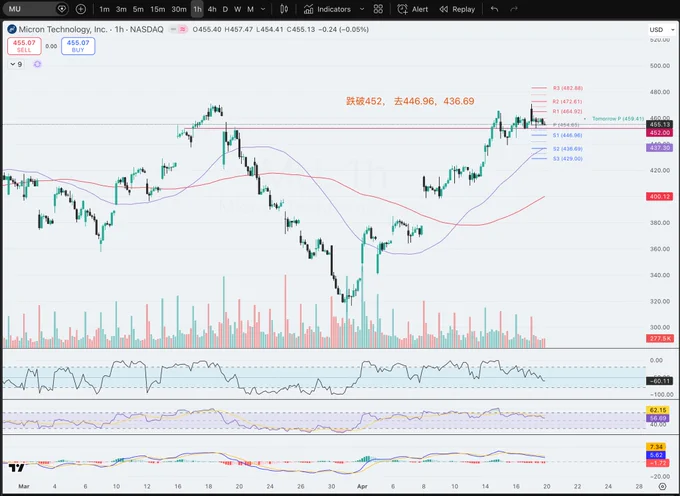Click the 452.00 horizontal line price label
Screen dimensions: 680x496
point(660,133)
